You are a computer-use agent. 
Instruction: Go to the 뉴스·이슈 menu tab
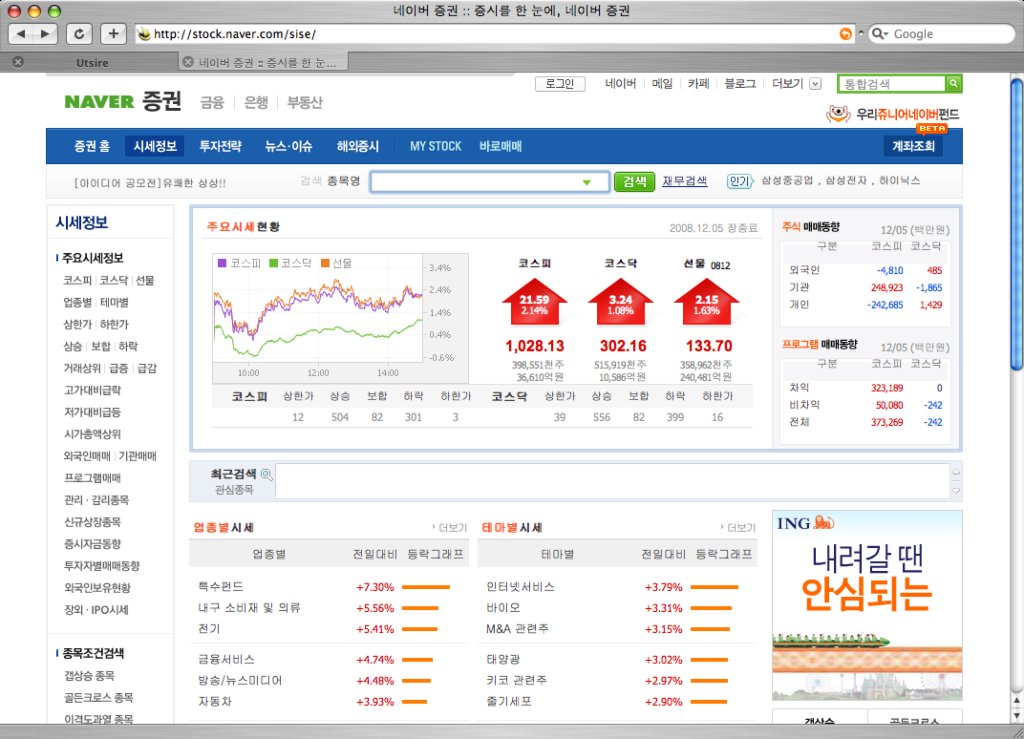[289, 146]
